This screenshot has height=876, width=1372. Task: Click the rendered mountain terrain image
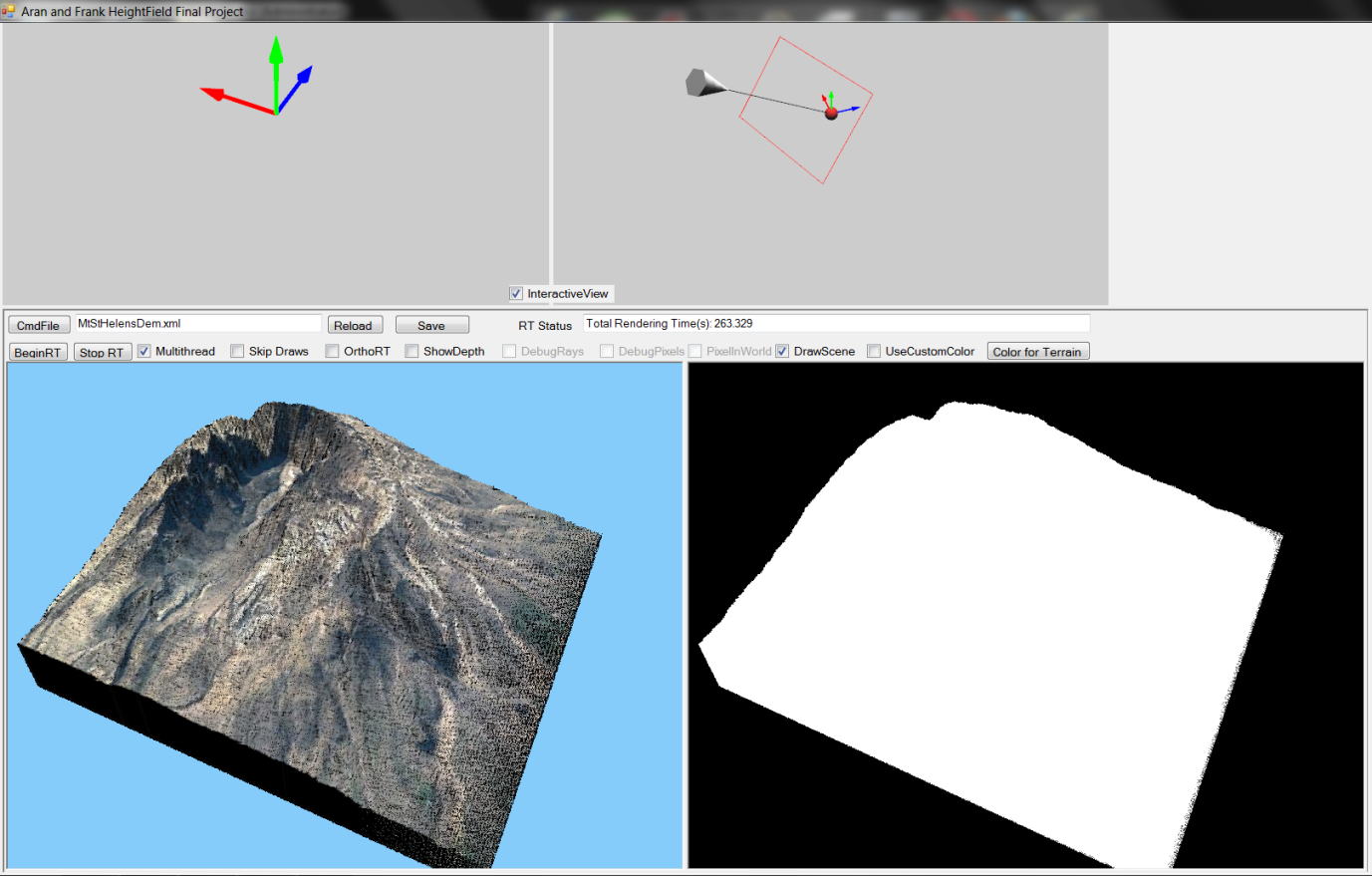(x=345, y=615)
